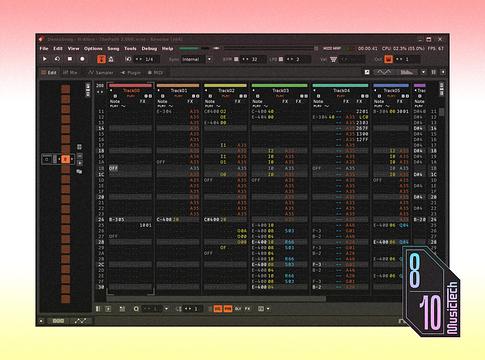
Task: Click the quantize icon in bottom toolbar
Action: pyautogui.click(x=136, y=309)
